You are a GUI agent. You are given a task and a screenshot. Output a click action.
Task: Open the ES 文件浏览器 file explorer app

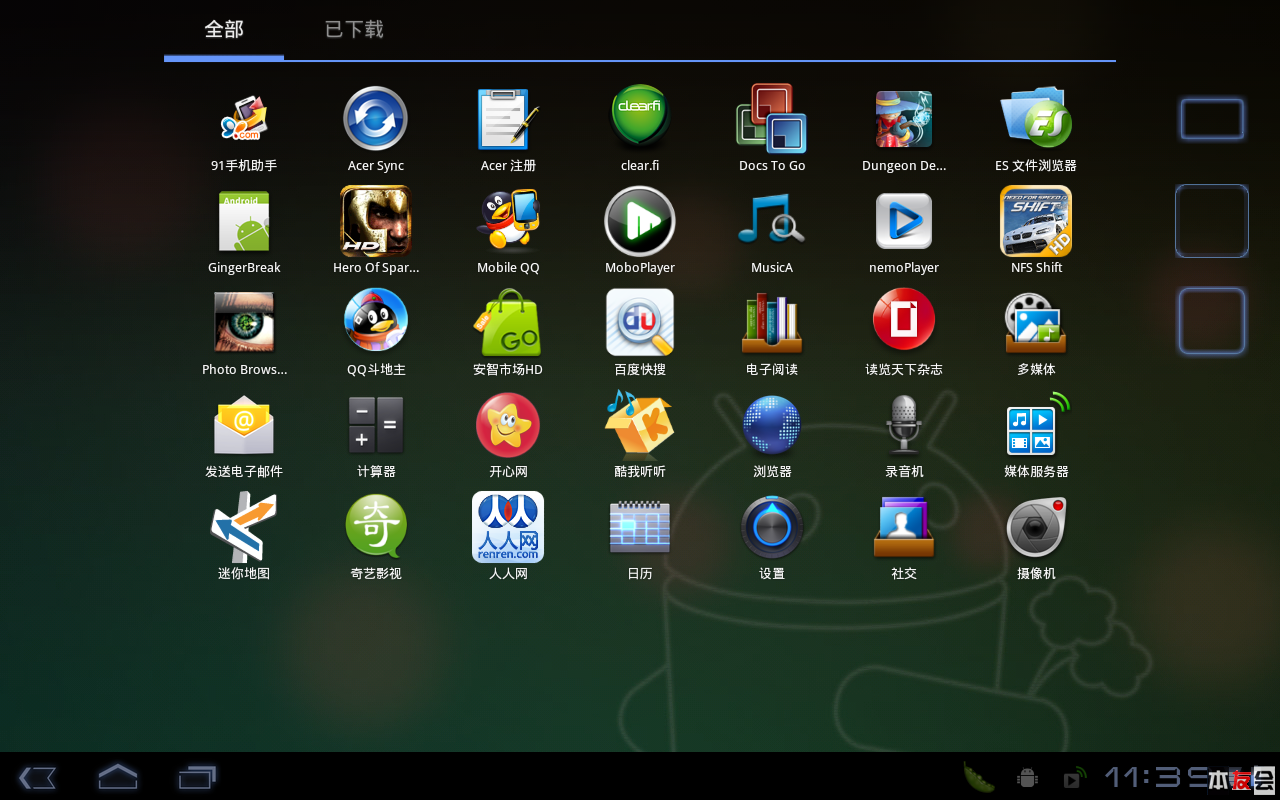coord(1036,120)
